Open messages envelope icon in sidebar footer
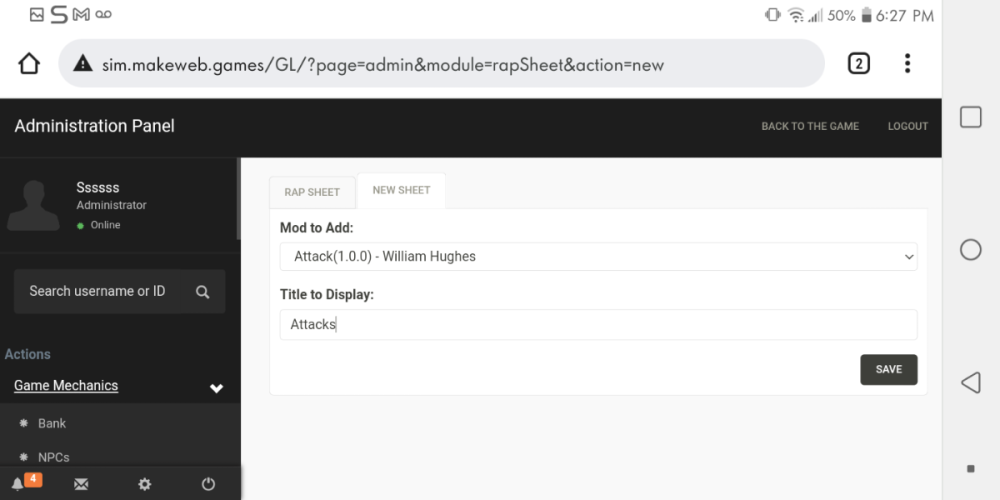This screenshot has width=1000, height=500. click(81, 484)
